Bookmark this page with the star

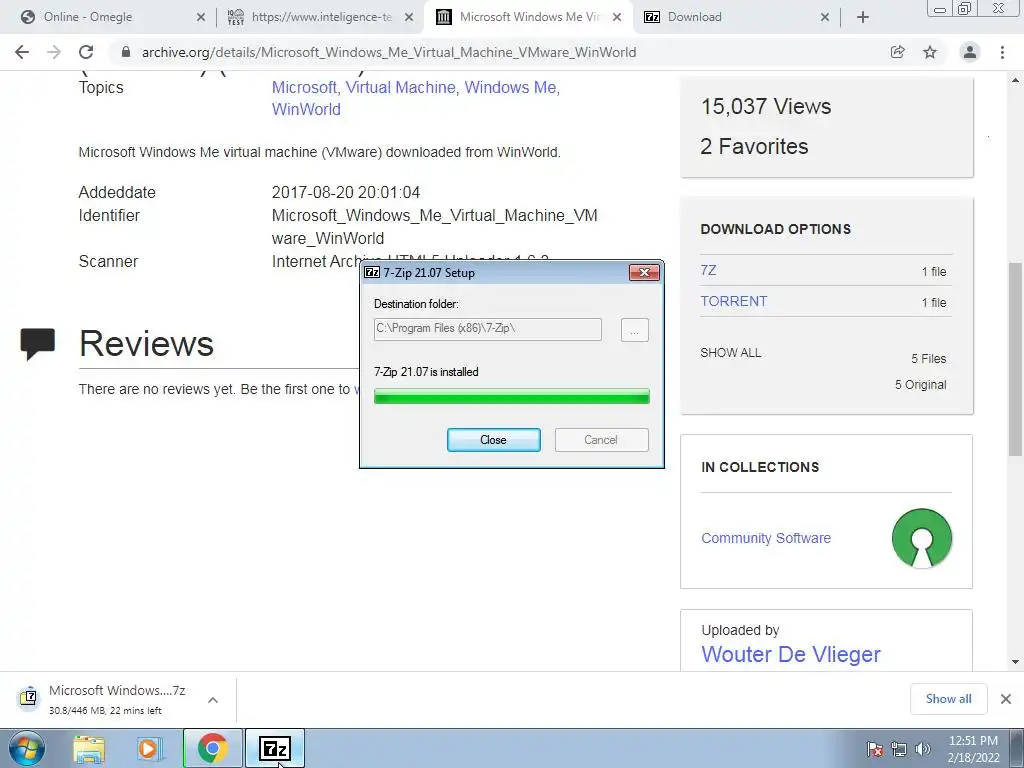click(930, 52)
